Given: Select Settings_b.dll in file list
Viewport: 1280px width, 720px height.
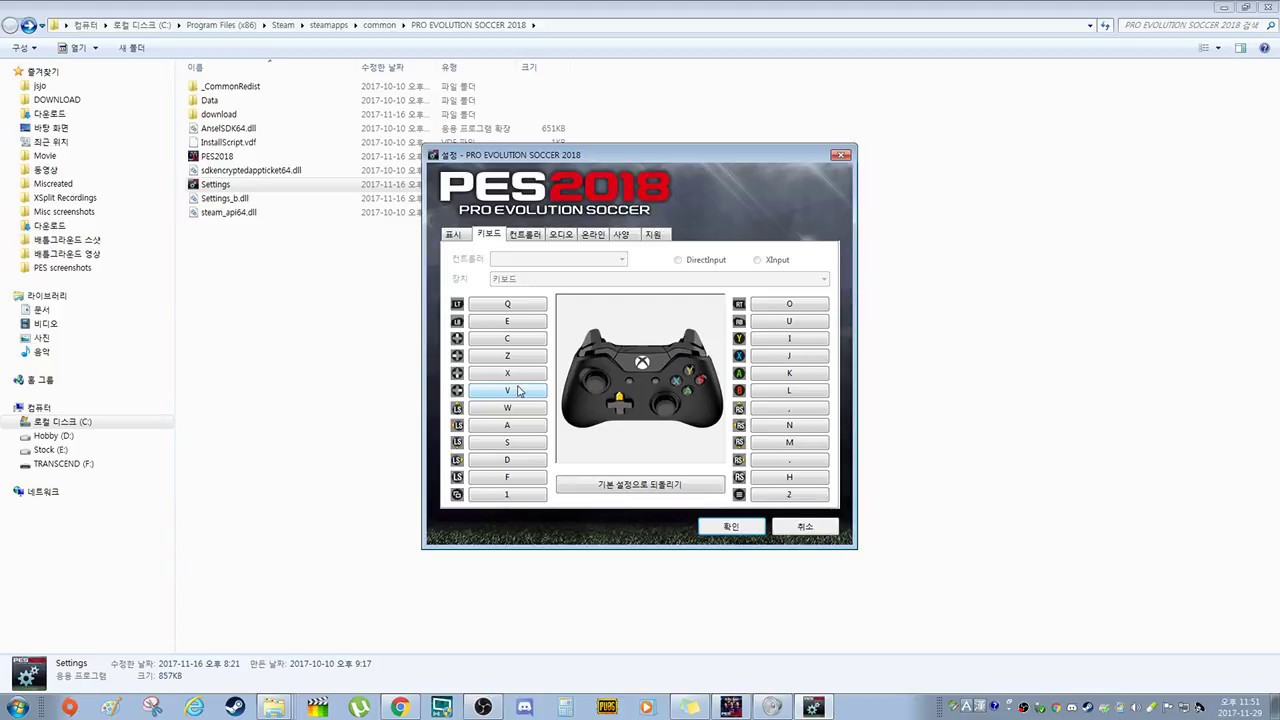Looking at the screenshot, I should point(225,198).
